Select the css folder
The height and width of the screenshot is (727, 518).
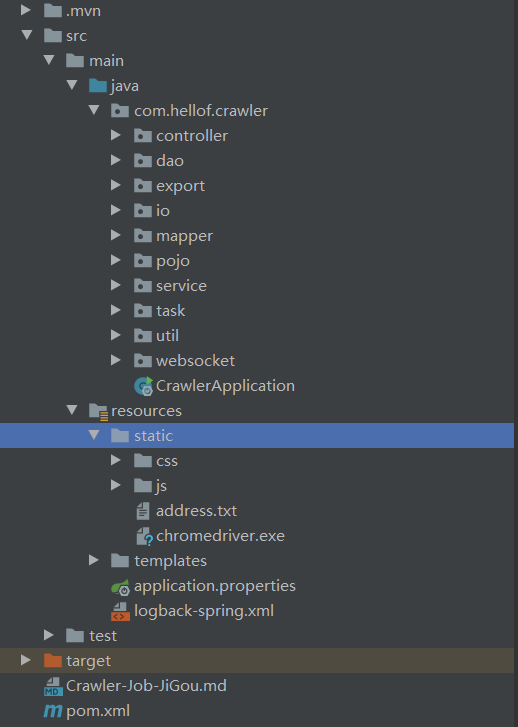point(156,461)
